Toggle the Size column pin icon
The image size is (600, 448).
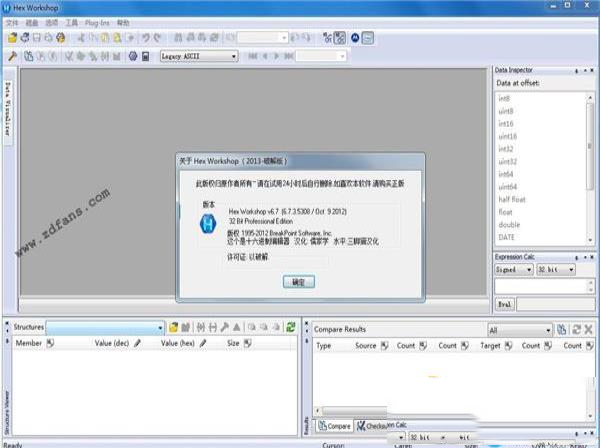click(x=246, y=343)
